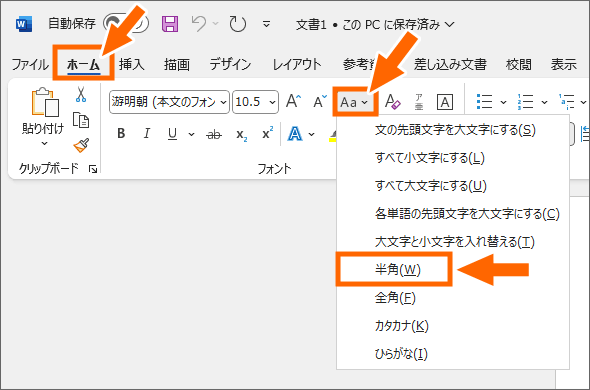Choose すべて大文字にする(U)
Screen dimensions: 590x390
[x=453, y=186]
